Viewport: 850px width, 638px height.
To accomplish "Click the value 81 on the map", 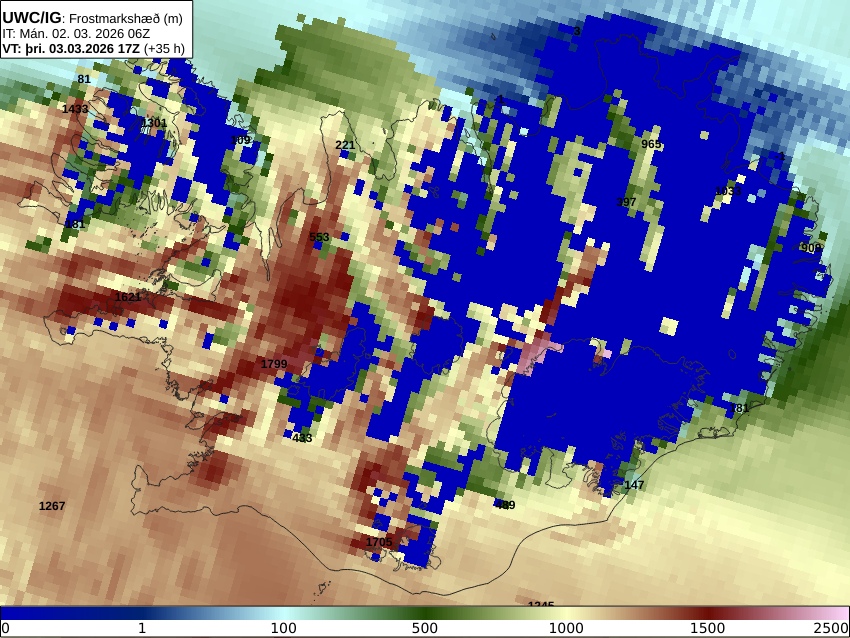I will 83,79.
